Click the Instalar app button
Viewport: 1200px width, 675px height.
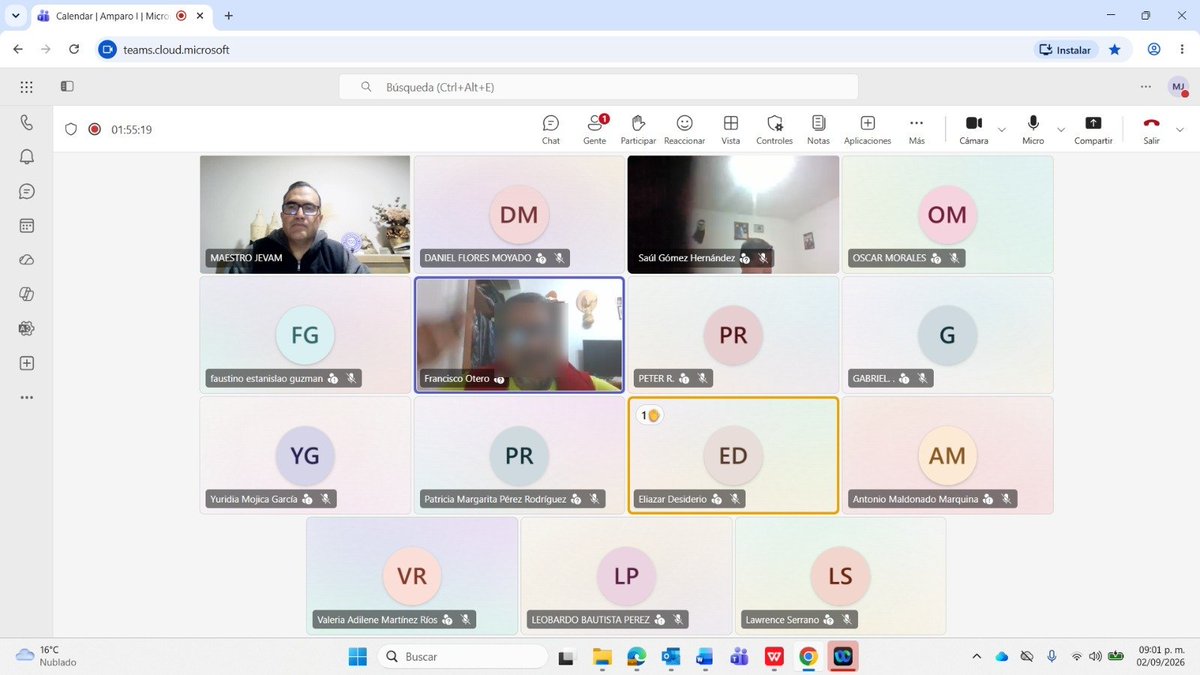tap(1066, 49)
